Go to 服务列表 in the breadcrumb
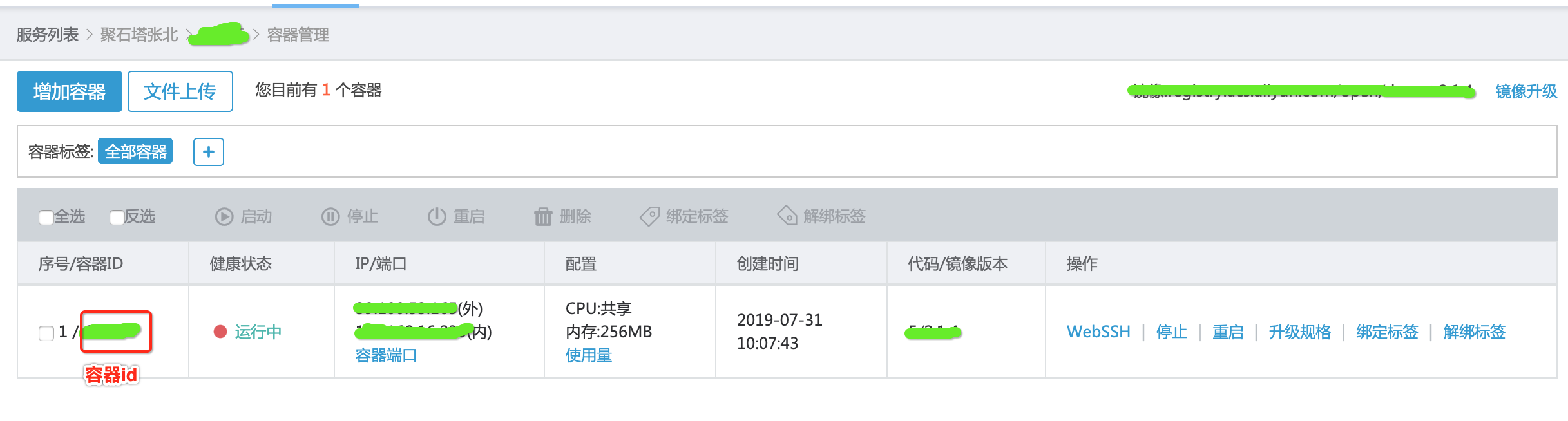The height and width of the screenshot is (421, 1568). [x=48, y=35]
